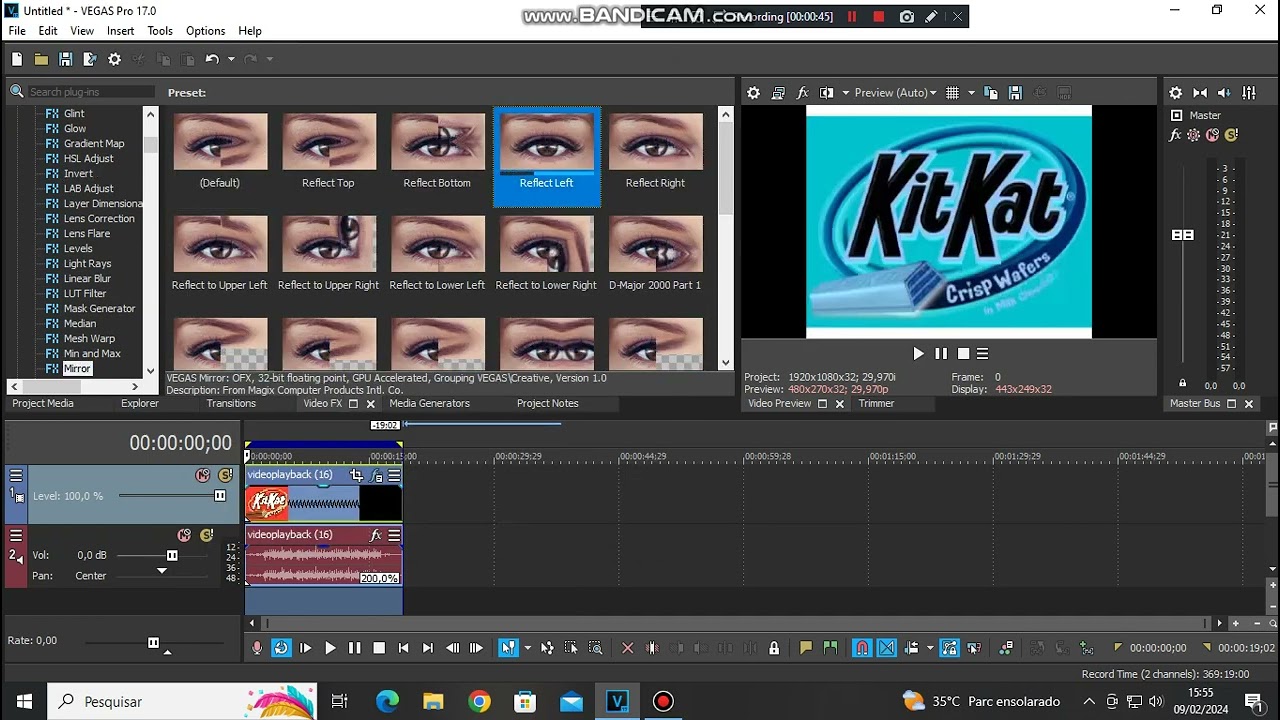Open the Preview (Auto) quality dropdown
This screenshot has height=720, width=1280.
tap(895, 93)
